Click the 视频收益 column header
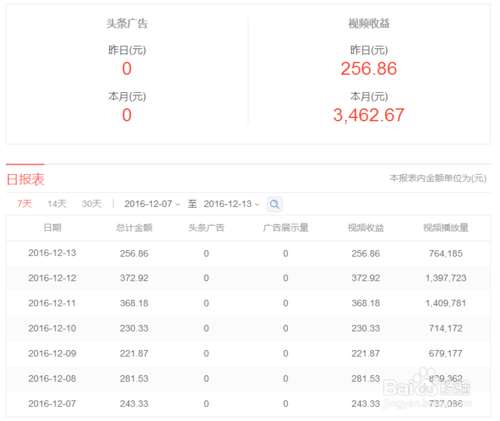Viewport: 500px width, 421px height. [366, 228]
